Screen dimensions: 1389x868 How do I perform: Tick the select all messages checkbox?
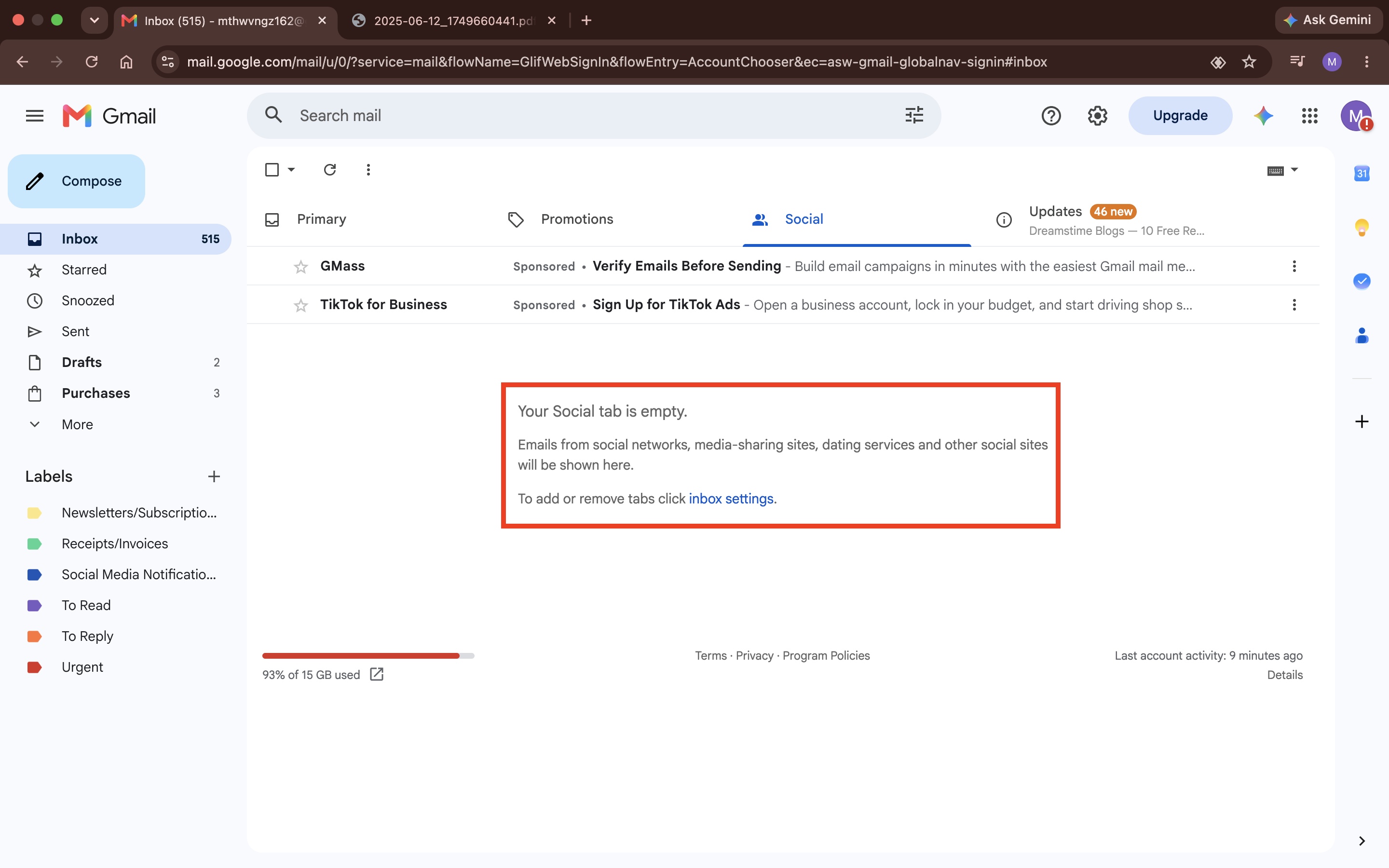pos(272,170)
